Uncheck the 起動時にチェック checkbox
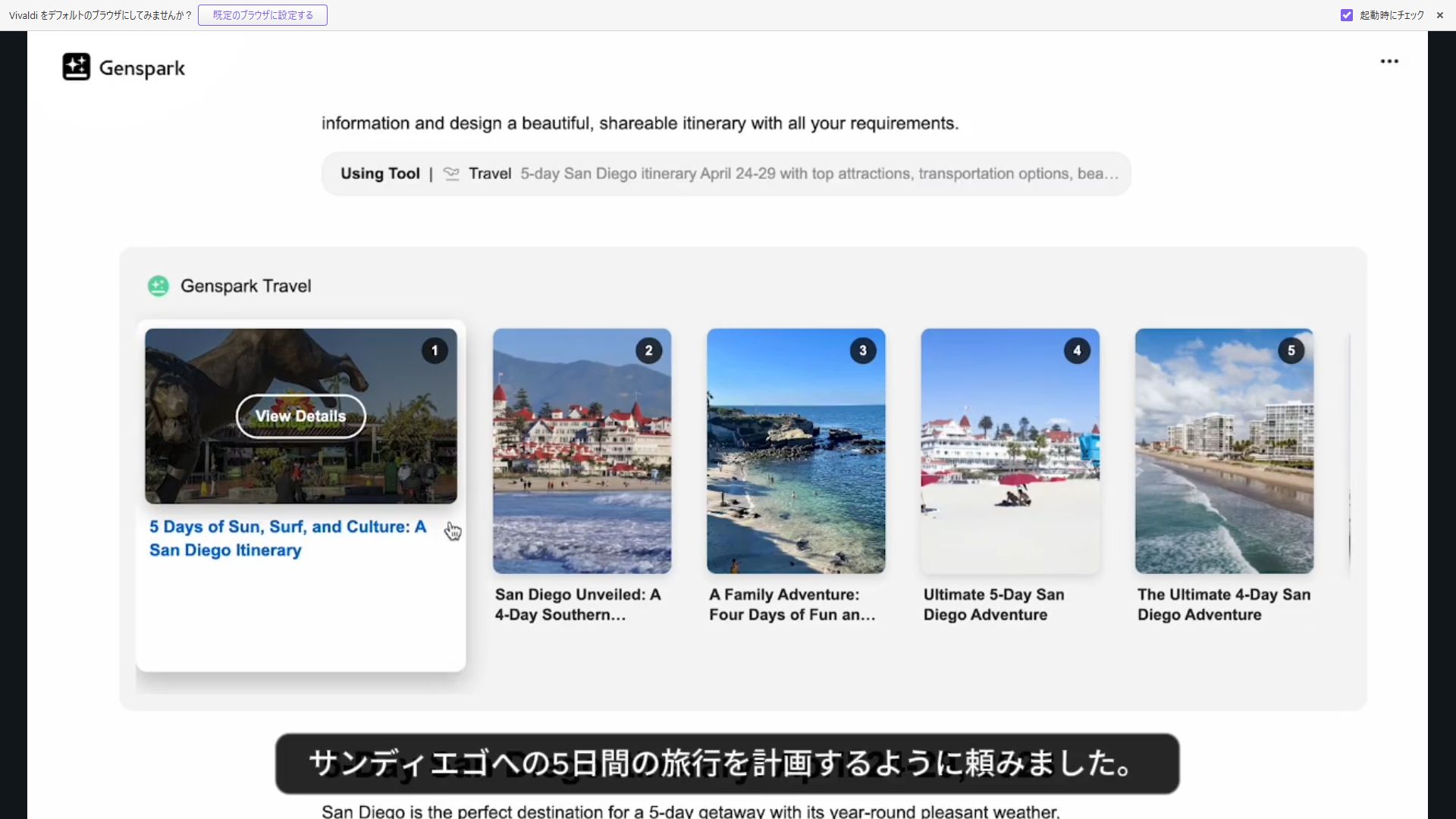 coord(1347,15)
